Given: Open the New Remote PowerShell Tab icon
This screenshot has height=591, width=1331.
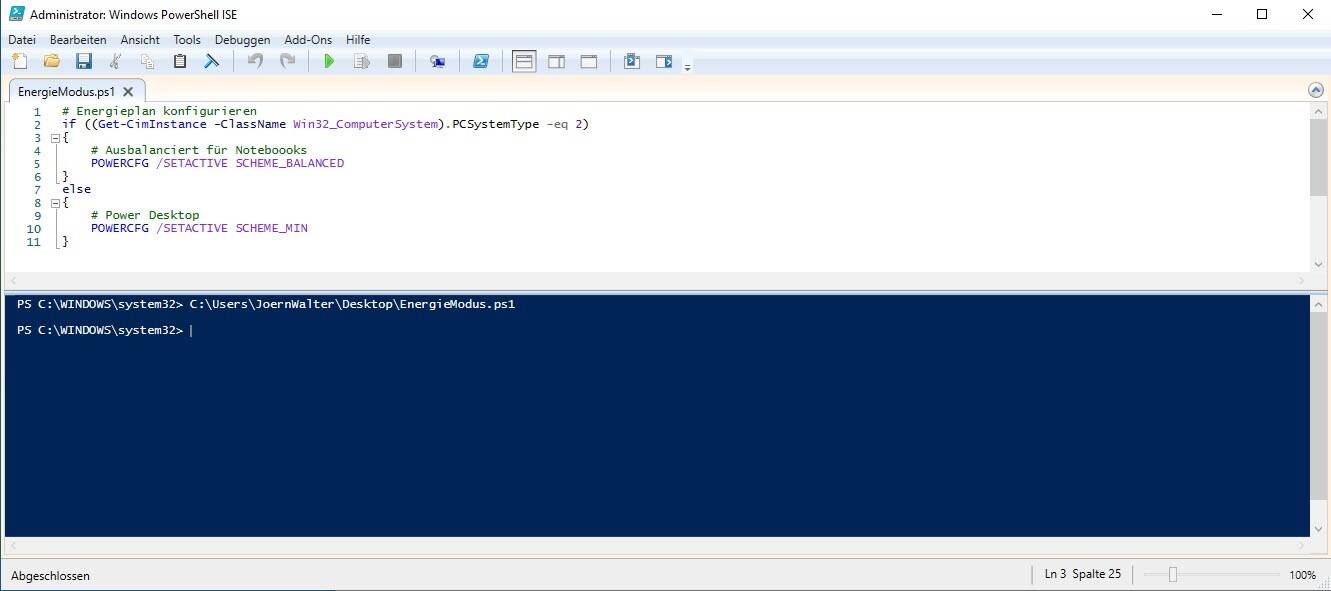Looking at the screenshot, I should coord(437,62).
